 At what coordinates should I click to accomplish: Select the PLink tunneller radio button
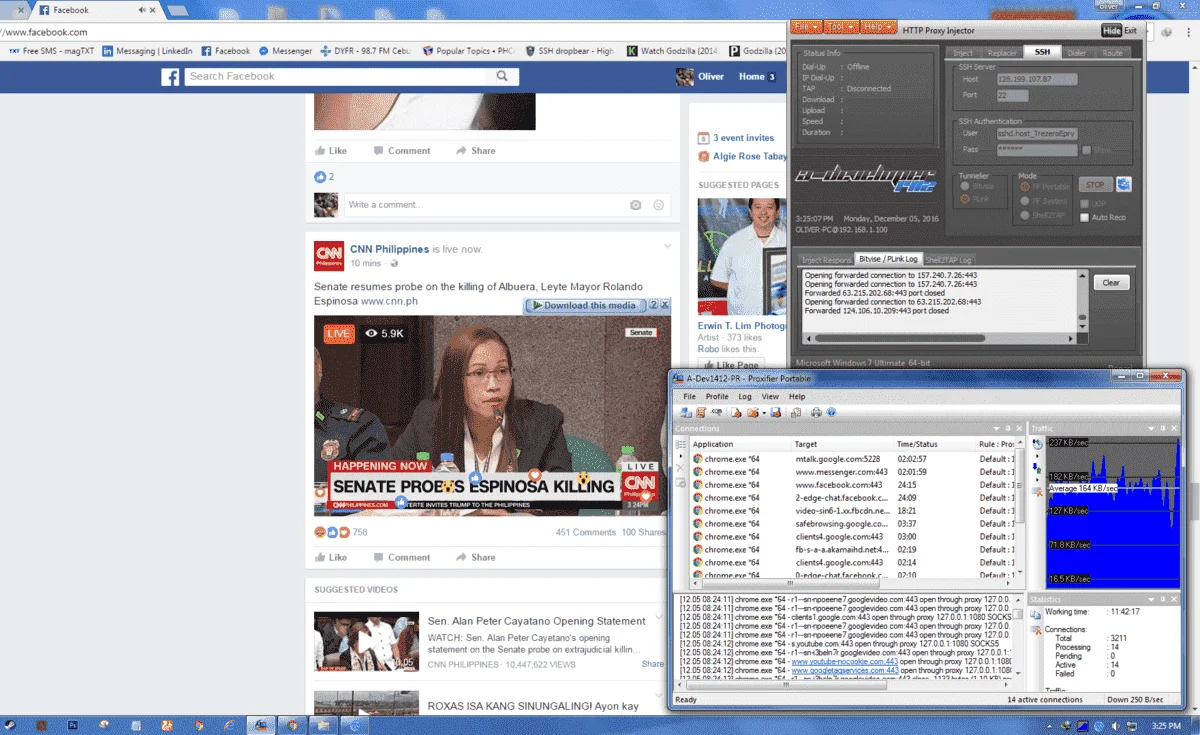pyautogui.click(x=964, y=199)
